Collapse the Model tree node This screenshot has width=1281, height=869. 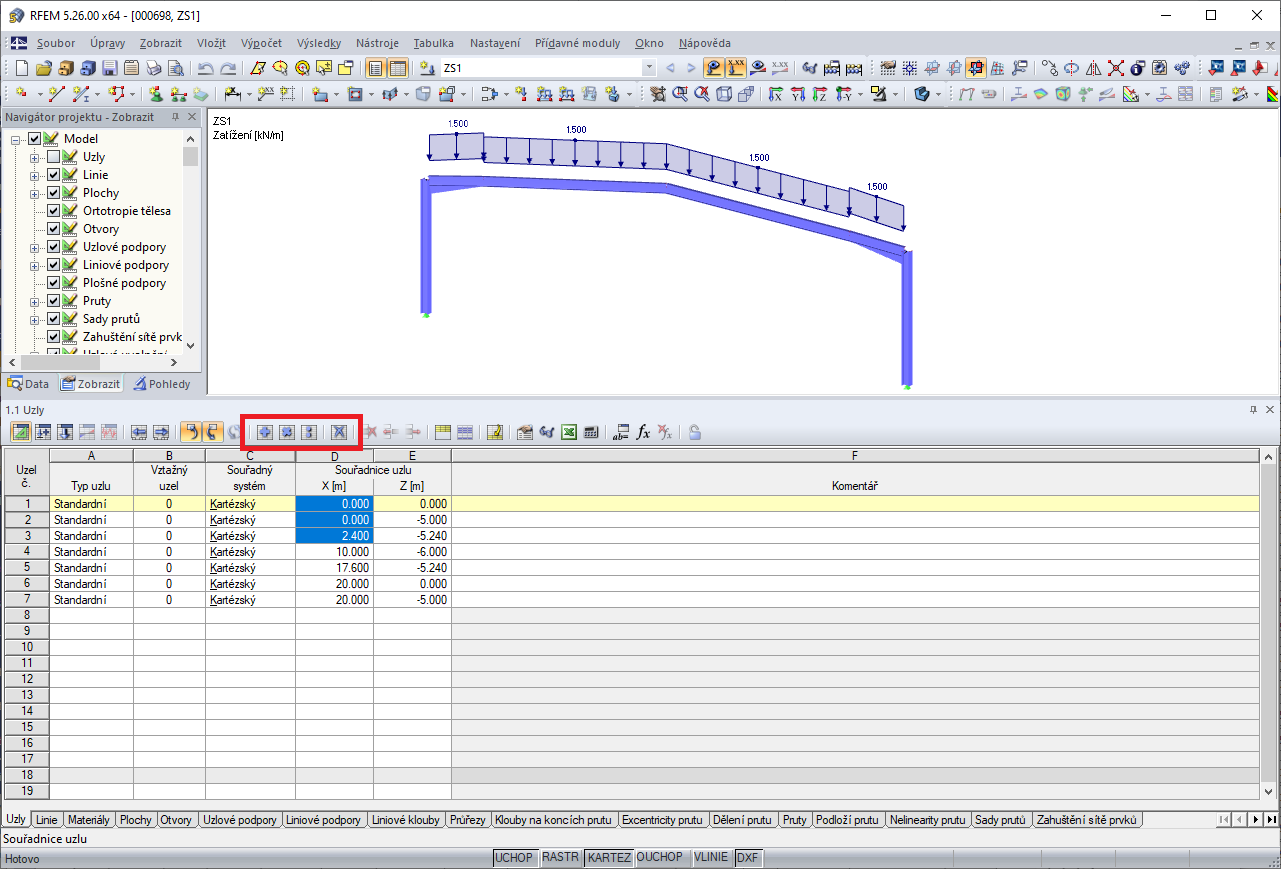pos(17,139)
